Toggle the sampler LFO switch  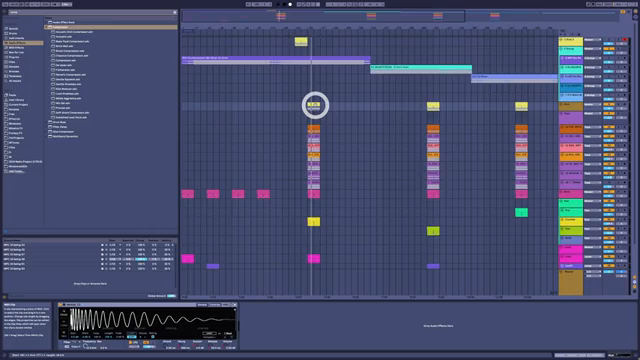(131, 342)
